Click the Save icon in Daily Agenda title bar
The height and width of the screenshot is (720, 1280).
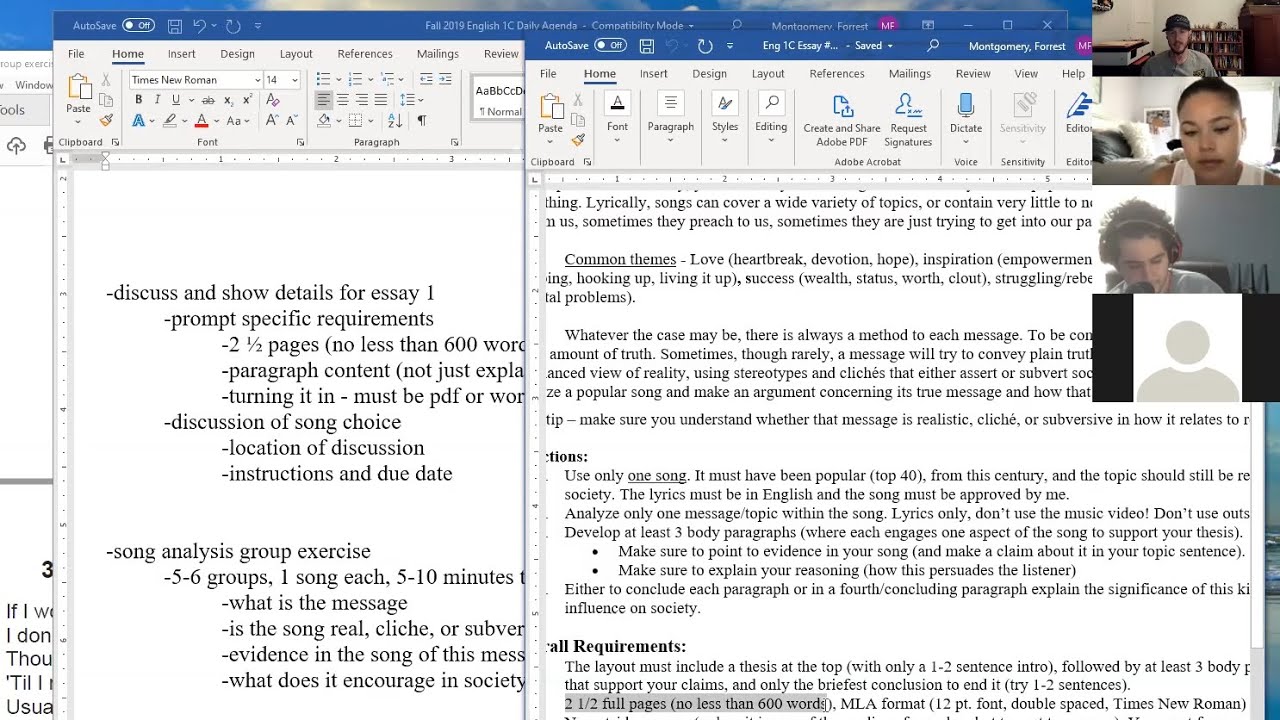(175, 25)
